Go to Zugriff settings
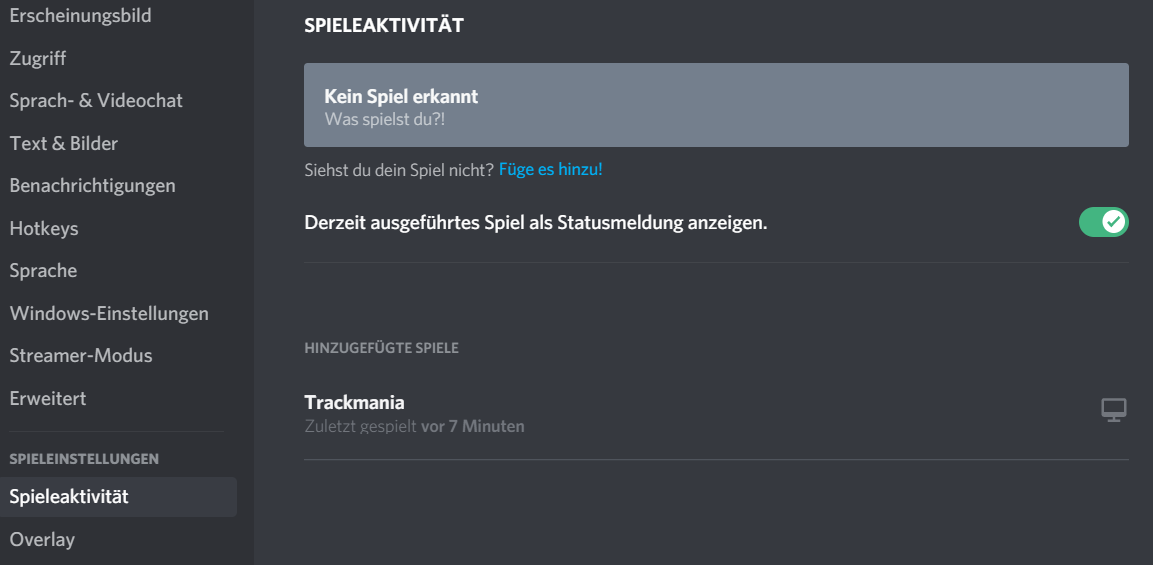 click(x=38, y=59)
